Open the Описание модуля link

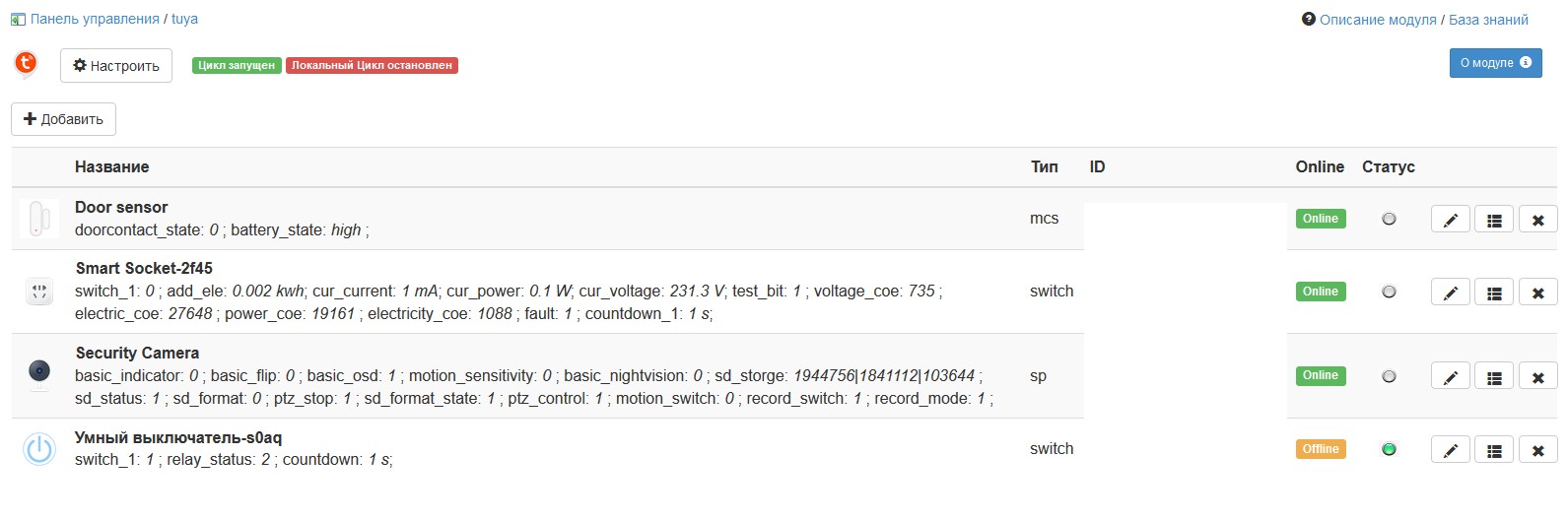pyautogui.click(x=1378, y=20)
